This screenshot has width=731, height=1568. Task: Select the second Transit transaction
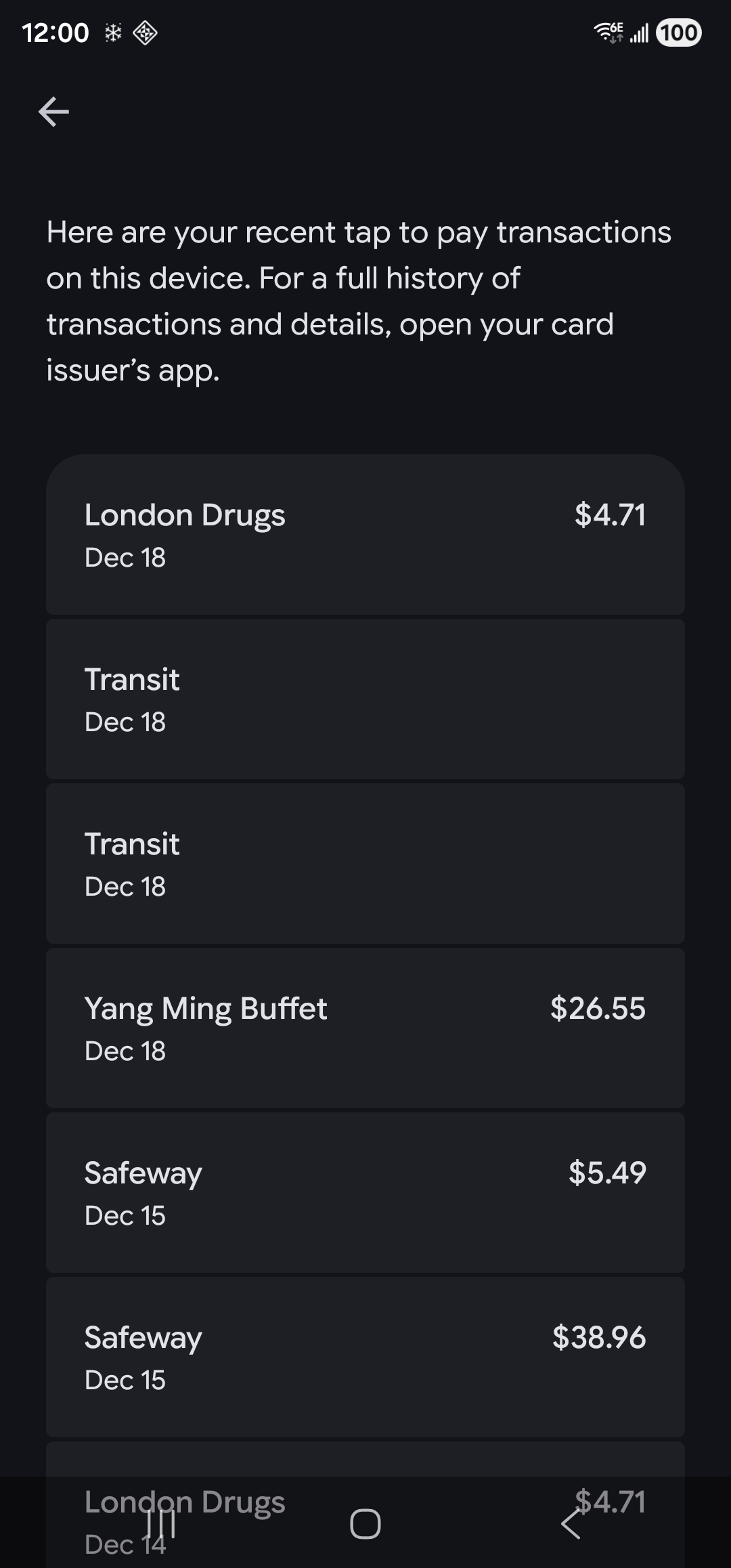[x=365, y=864]
